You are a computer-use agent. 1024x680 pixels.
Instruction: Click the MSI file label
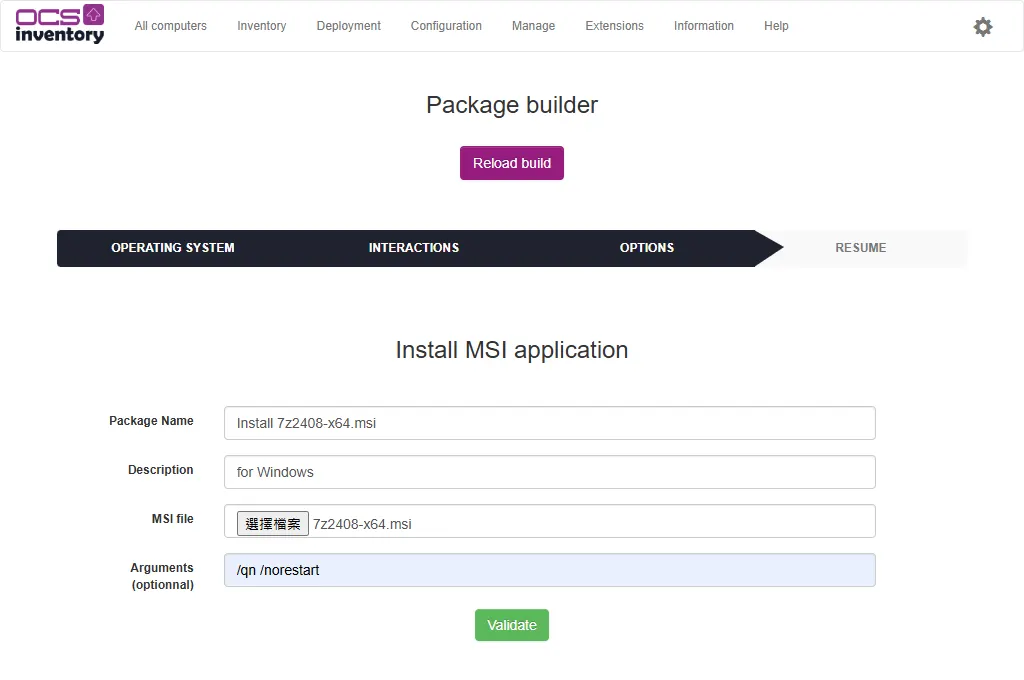click(x=172, y=519)
